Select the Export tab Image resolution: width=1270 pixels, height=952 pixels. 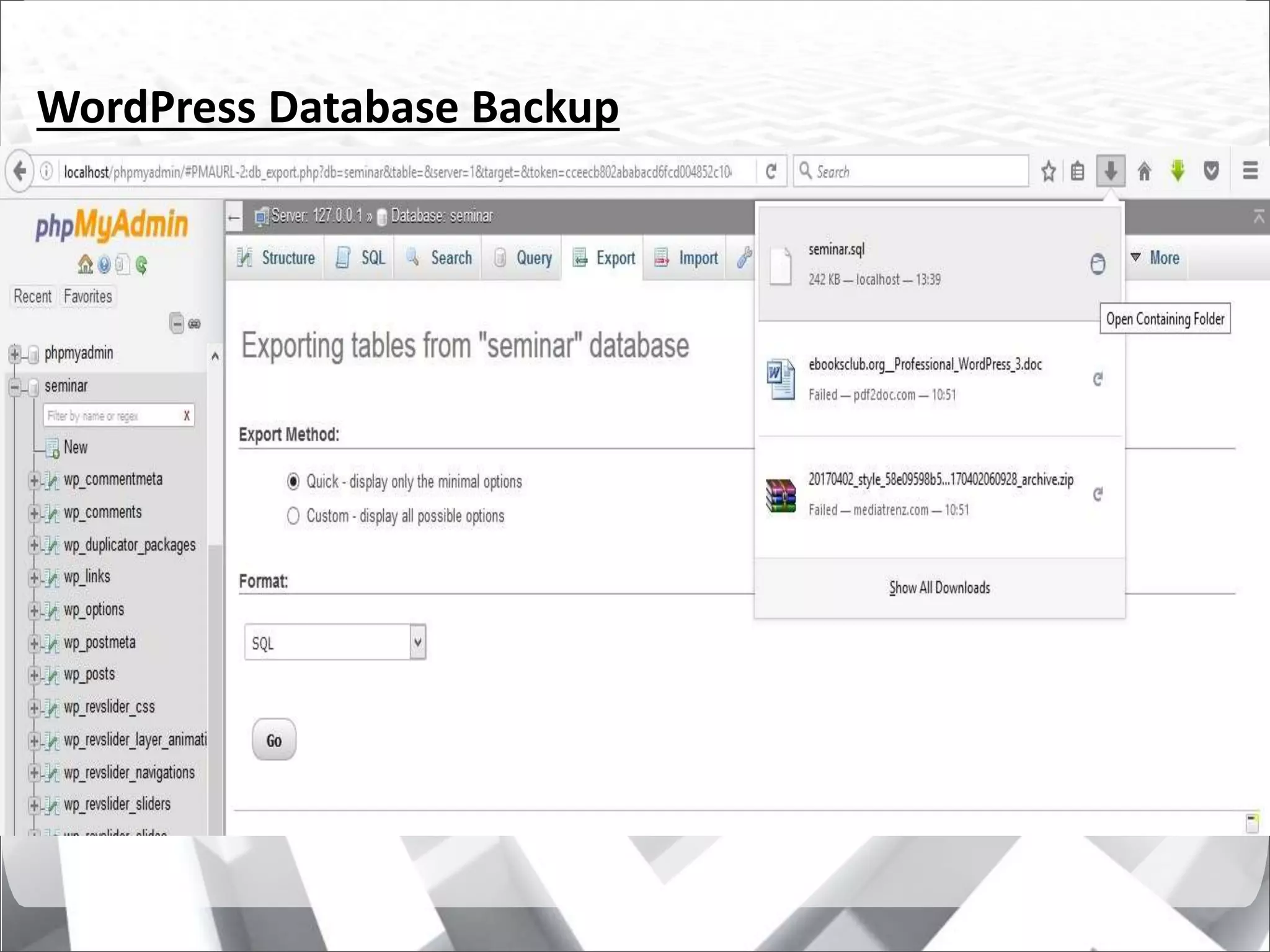pos(603,258)
